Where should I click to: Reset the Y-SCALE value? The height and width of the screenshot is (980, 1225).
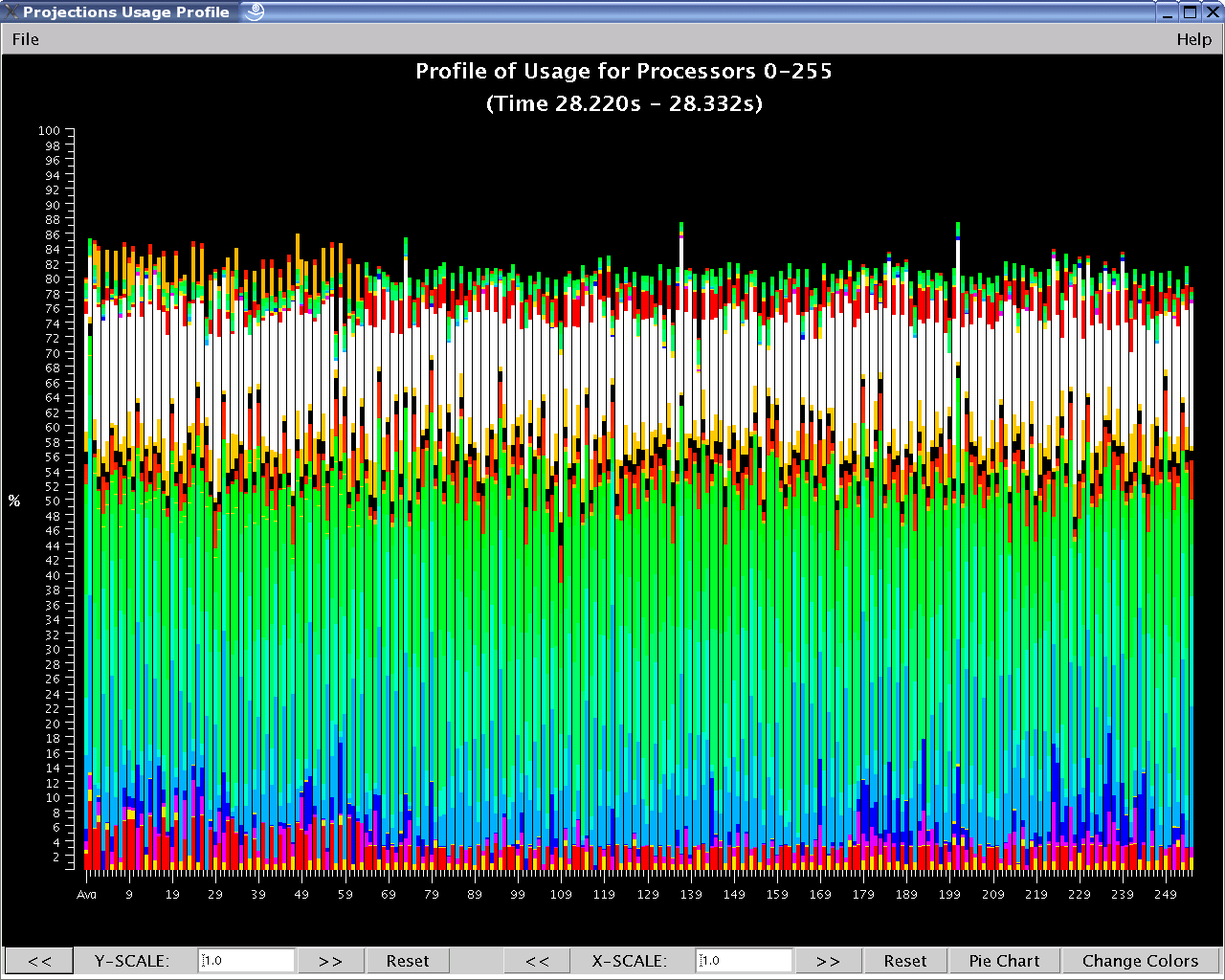(x=407, y=961)
